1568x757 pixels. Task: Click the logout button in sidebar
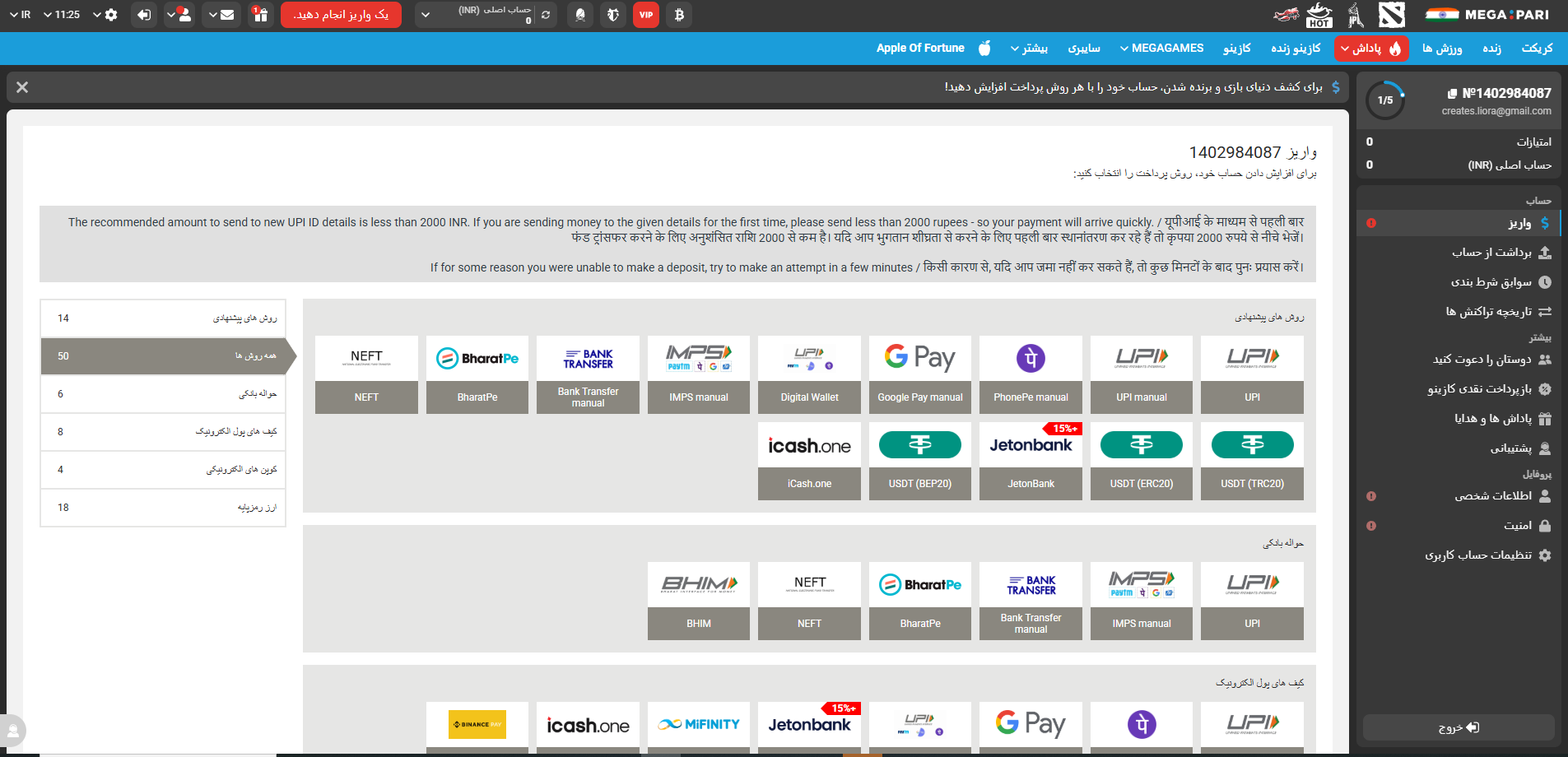tap(1458, 727)
